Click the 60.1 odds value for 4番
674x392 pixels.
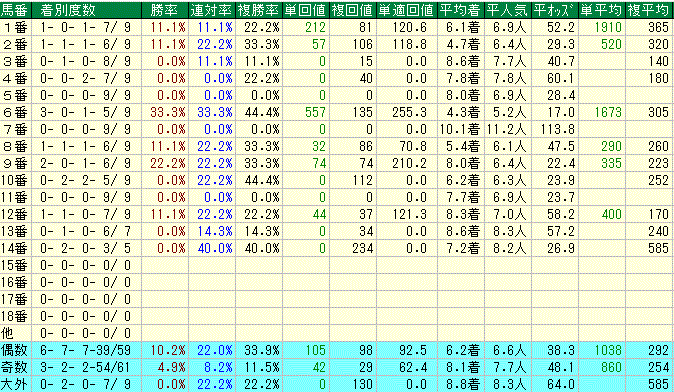[x=561, y=78]
